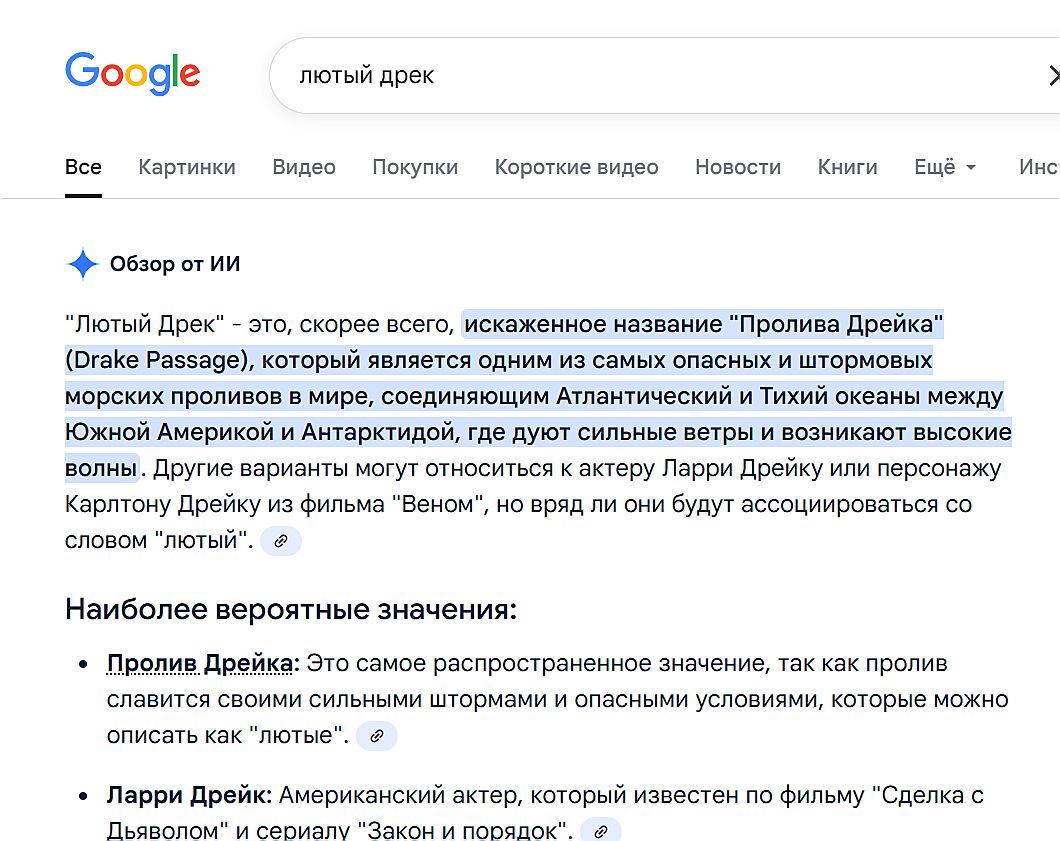
Task: Click the AI overview sparkle icon
Action: coord(82,264)
